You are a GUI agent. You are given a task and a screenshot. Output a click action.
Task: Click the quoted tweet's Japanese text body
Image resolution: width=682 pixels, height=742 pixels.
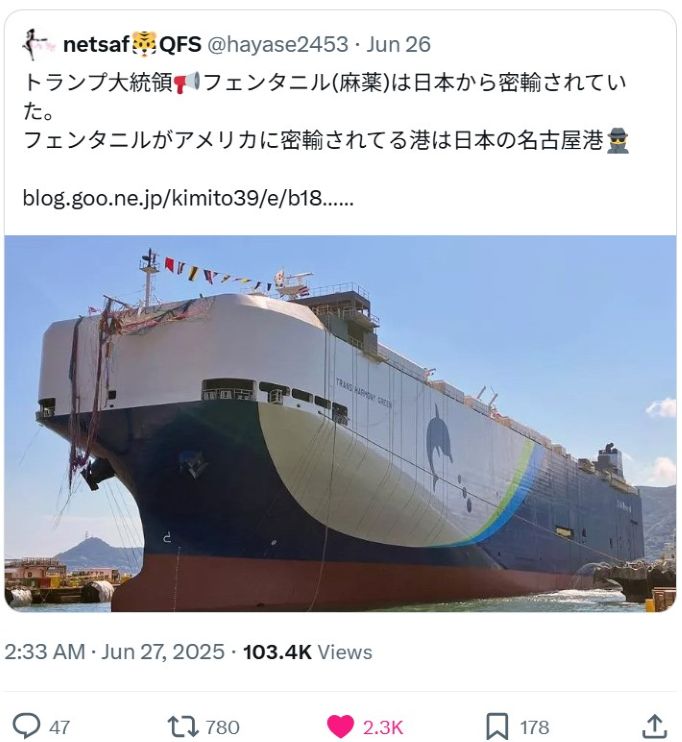[x=327, y=111]
